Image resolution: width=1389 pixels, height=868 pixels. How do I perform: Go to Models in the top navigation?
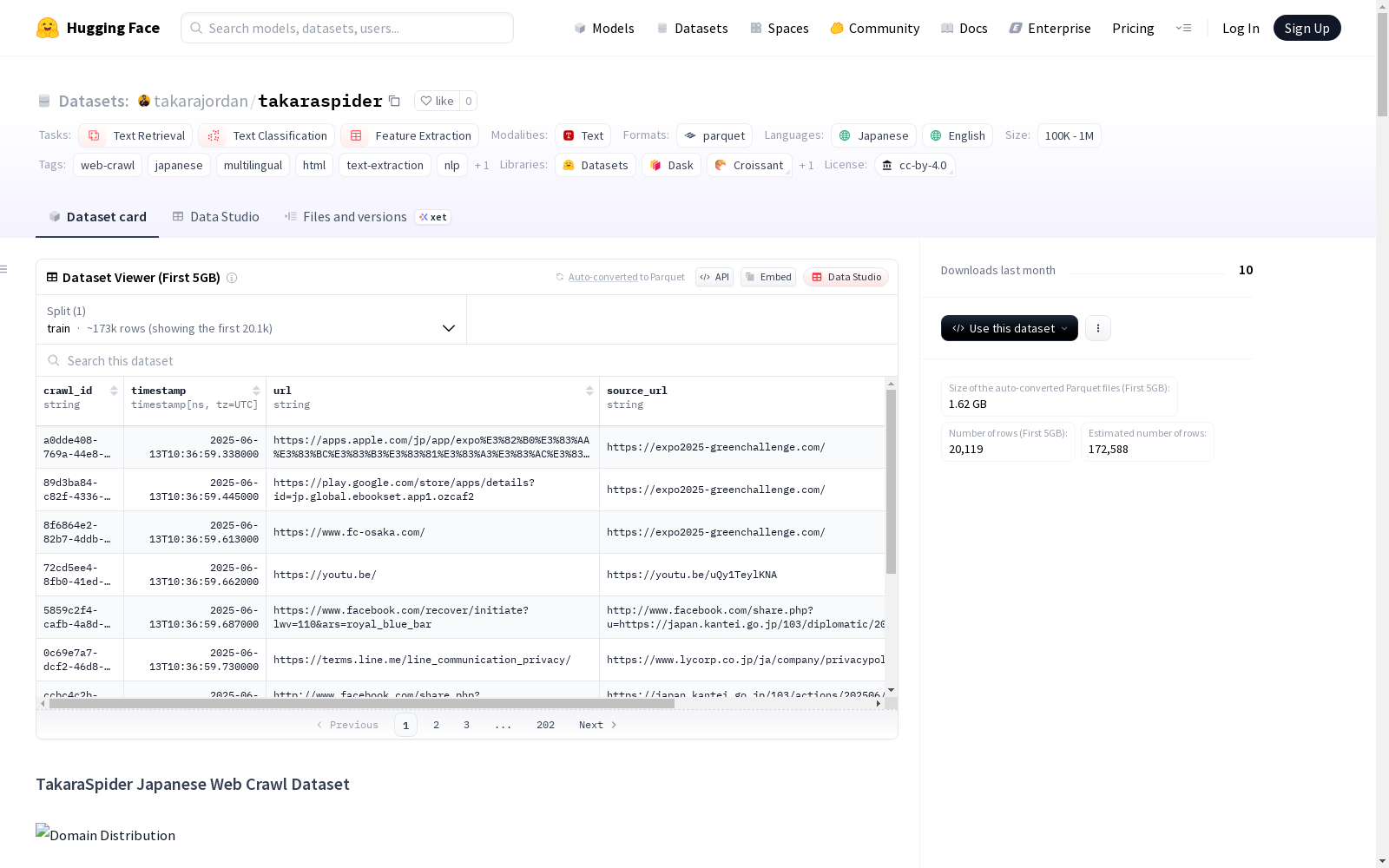(603, 28)
